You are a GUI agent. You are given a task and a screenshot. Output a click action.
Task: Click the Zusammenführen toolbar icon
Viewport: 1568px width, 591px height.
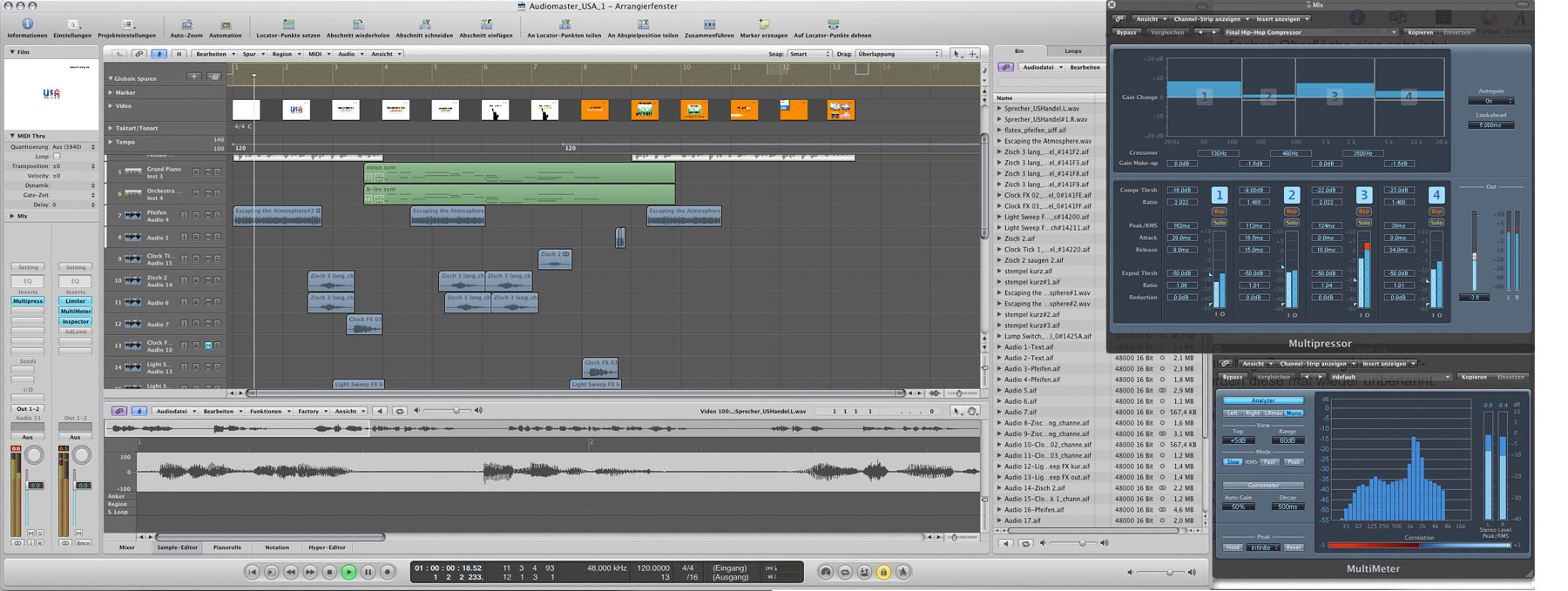[709, 24]
